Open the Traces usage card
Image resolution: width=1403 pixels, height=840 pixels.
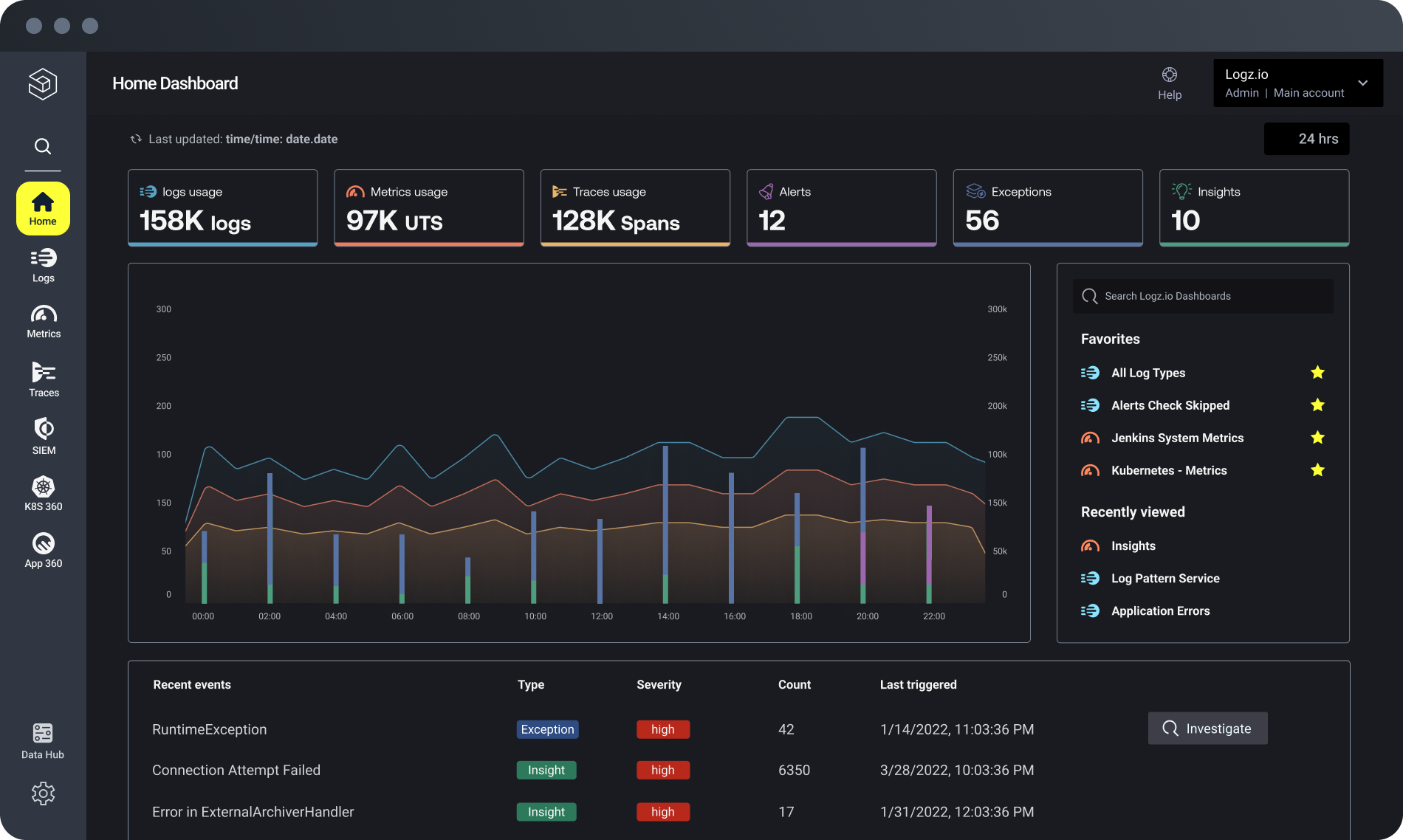635,207
